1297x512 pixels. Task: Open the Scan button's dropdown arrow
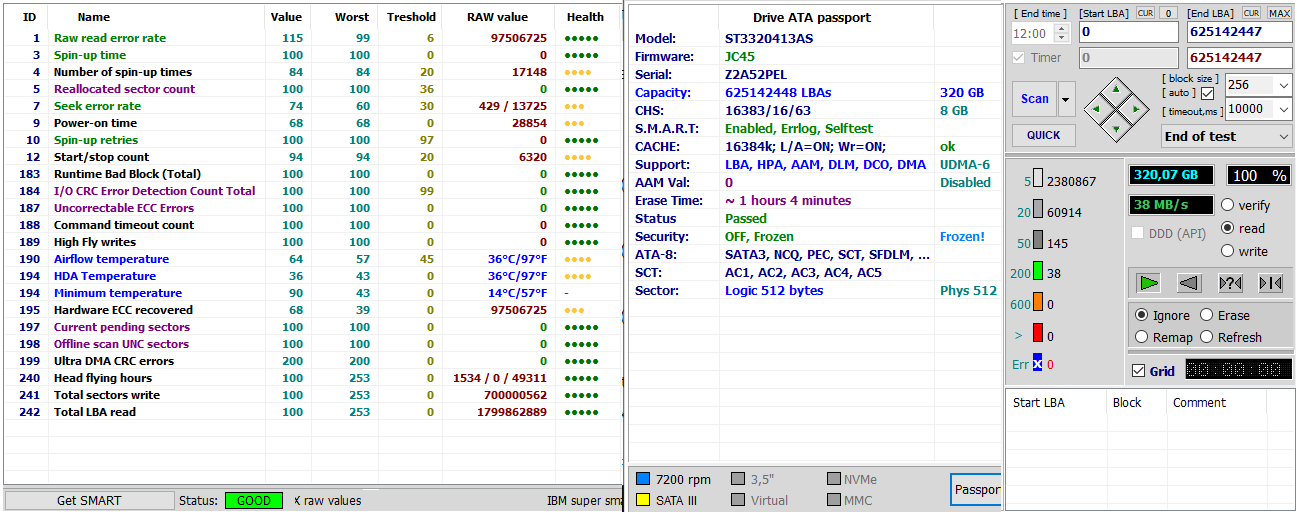(x=1066, y=99)
